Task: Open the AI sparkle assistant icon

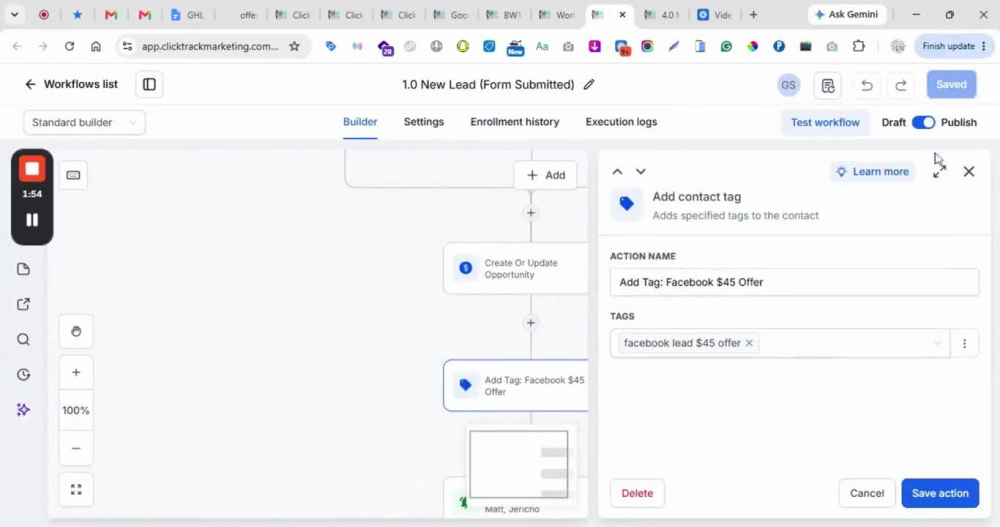Action: (24, 410)
